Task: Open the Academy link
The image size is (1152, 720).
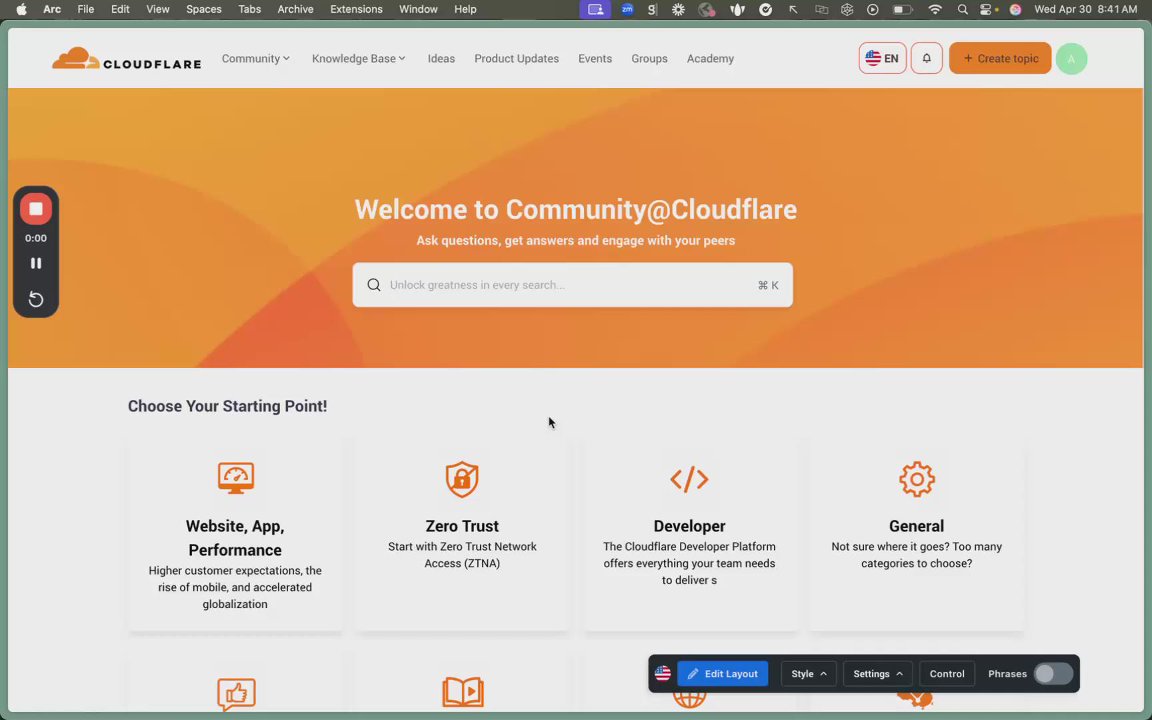Action: (710, 59)
